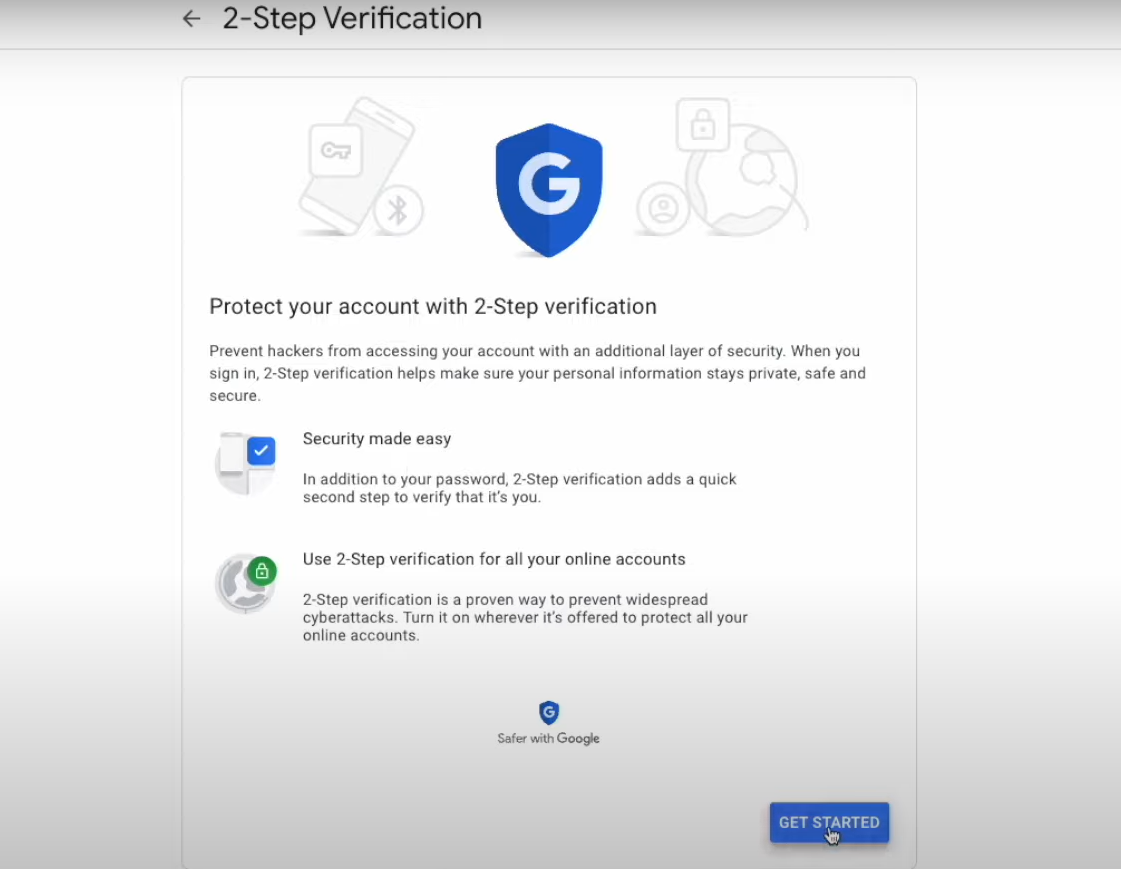Image resolution: width=1121 pixels, height=869 pixels.
Task: Click the key card illustration icon
Action: (x=335, y=150)
